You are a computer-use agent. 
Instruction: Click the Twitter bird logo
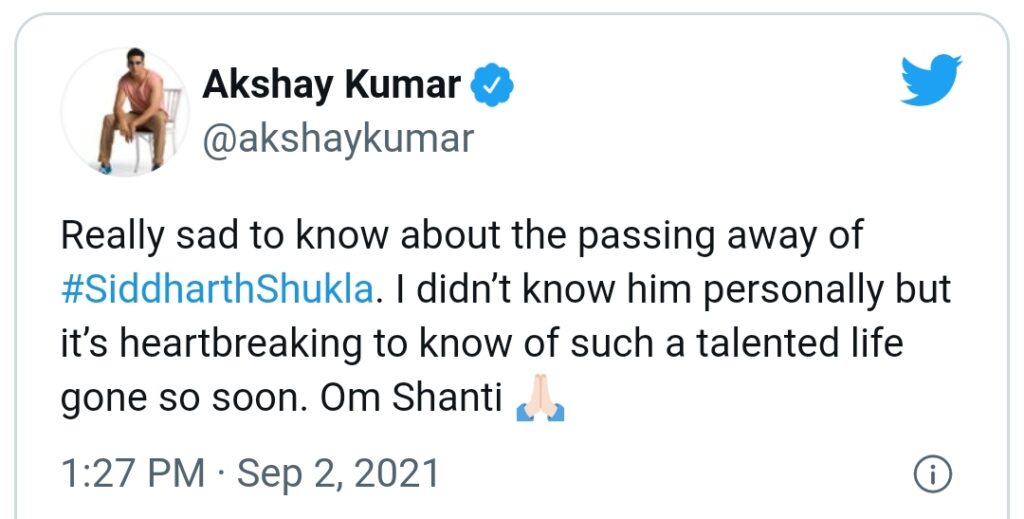931,81
